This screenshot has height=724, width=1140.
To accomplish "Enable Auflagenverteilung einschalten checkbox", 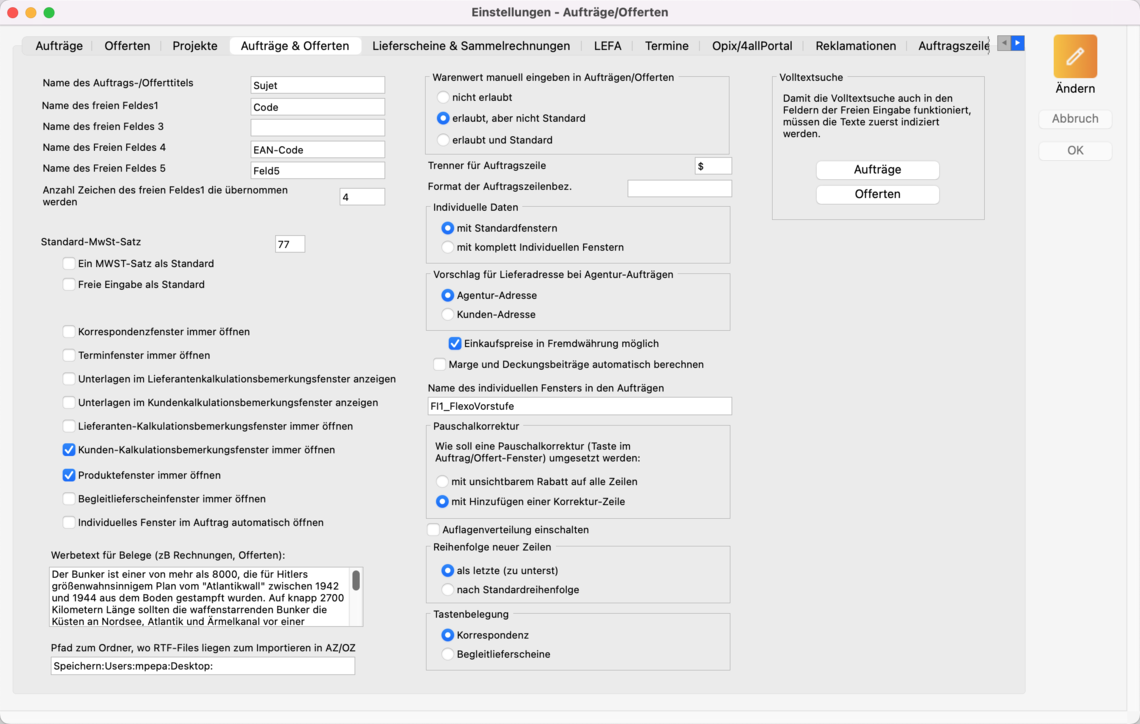I will (x=434, y=530).
